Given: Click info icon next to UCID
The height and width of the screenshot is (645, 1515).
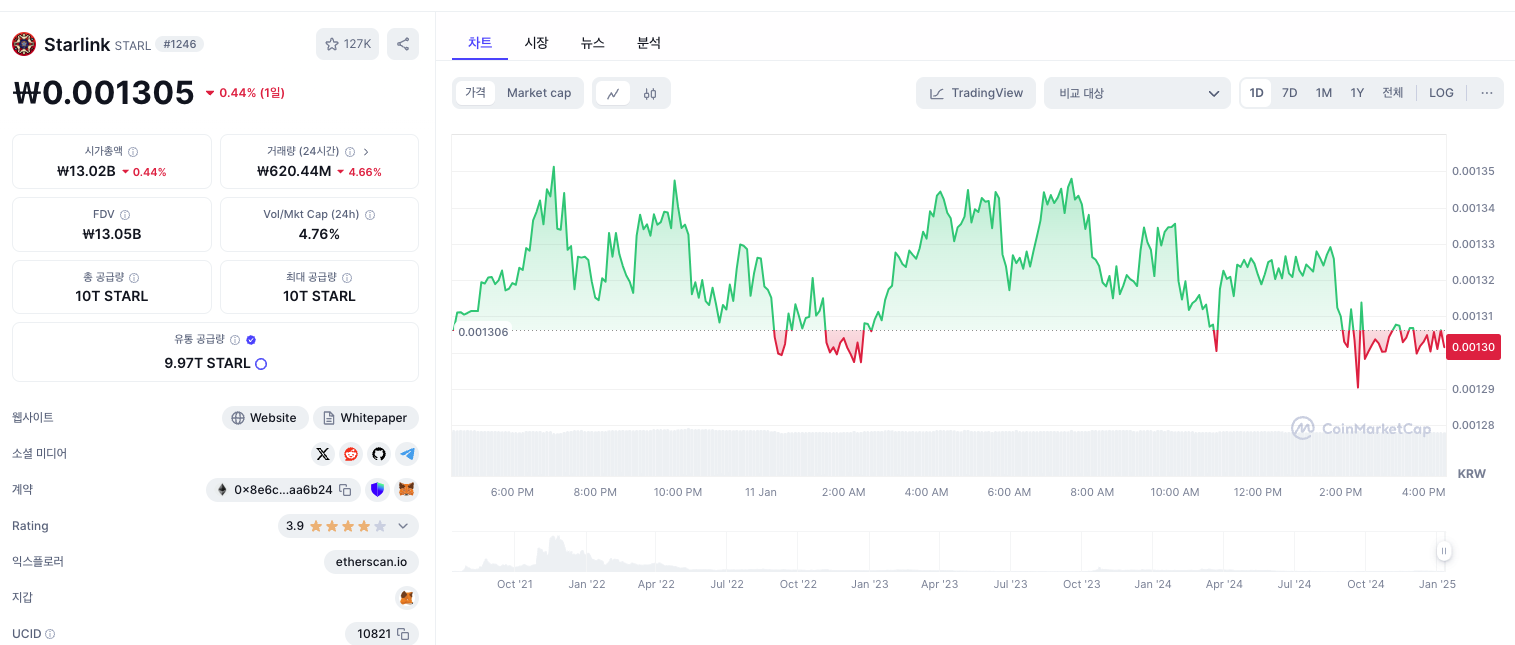Looking at the screenshot, I should click(x=50, y=634).
